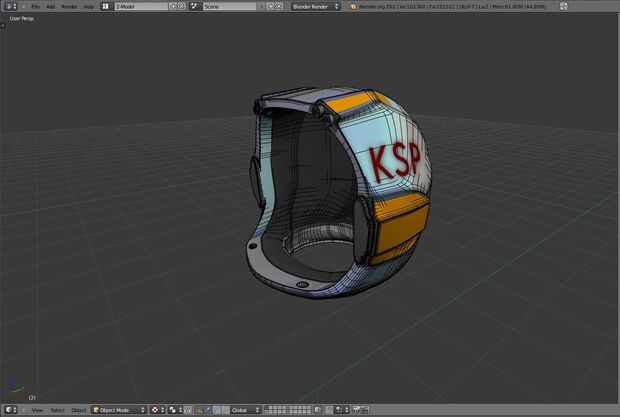Open the View menu in viewport header

point(37,410)
